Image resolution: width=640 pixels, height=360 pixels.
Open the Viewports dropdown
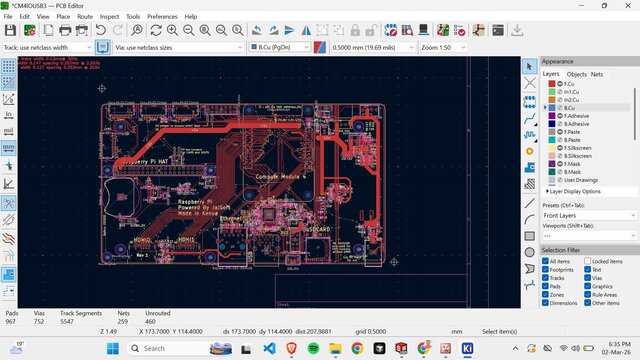589,236
